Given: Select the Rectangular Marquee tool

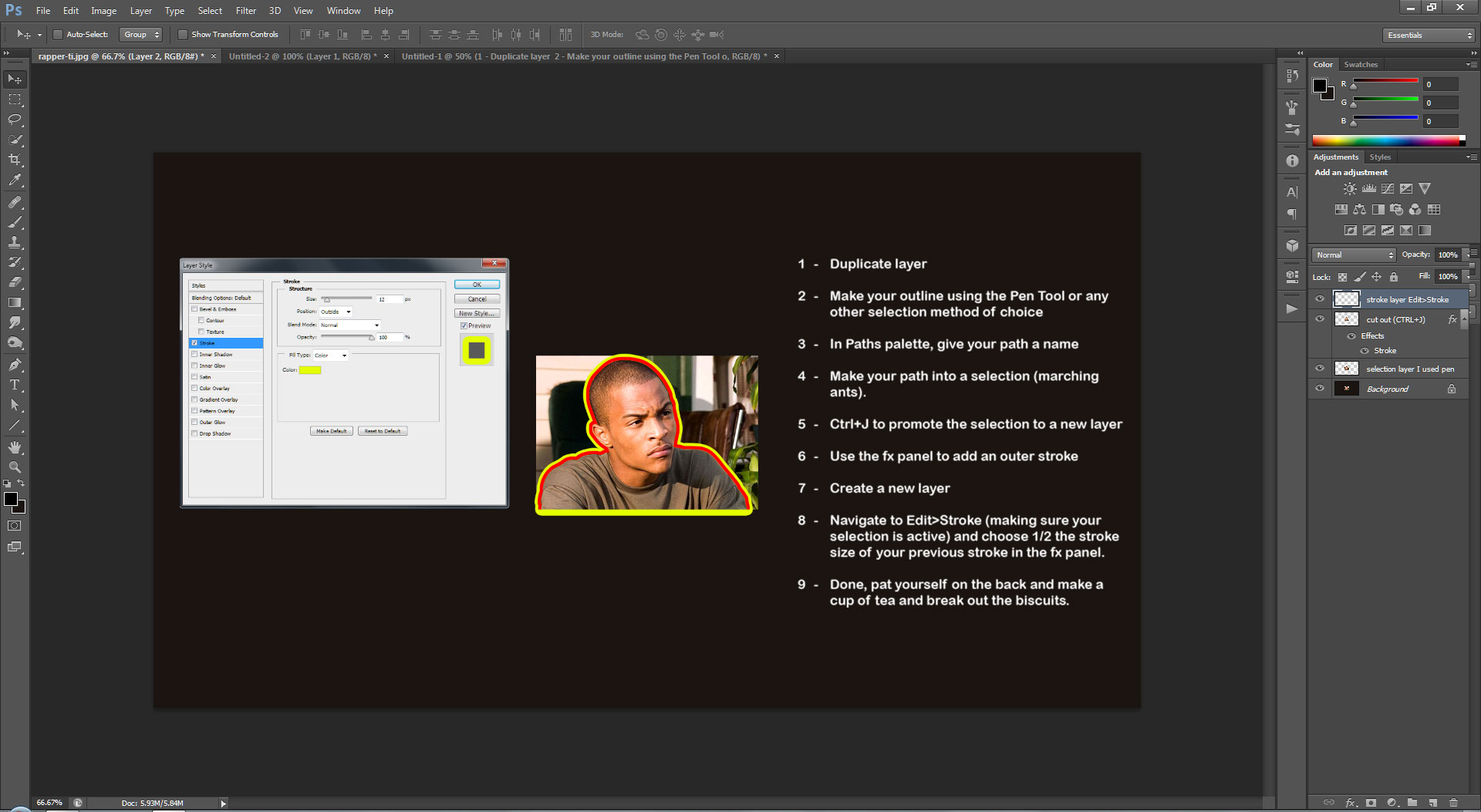Looking at the screenshot, I should 15,99.
